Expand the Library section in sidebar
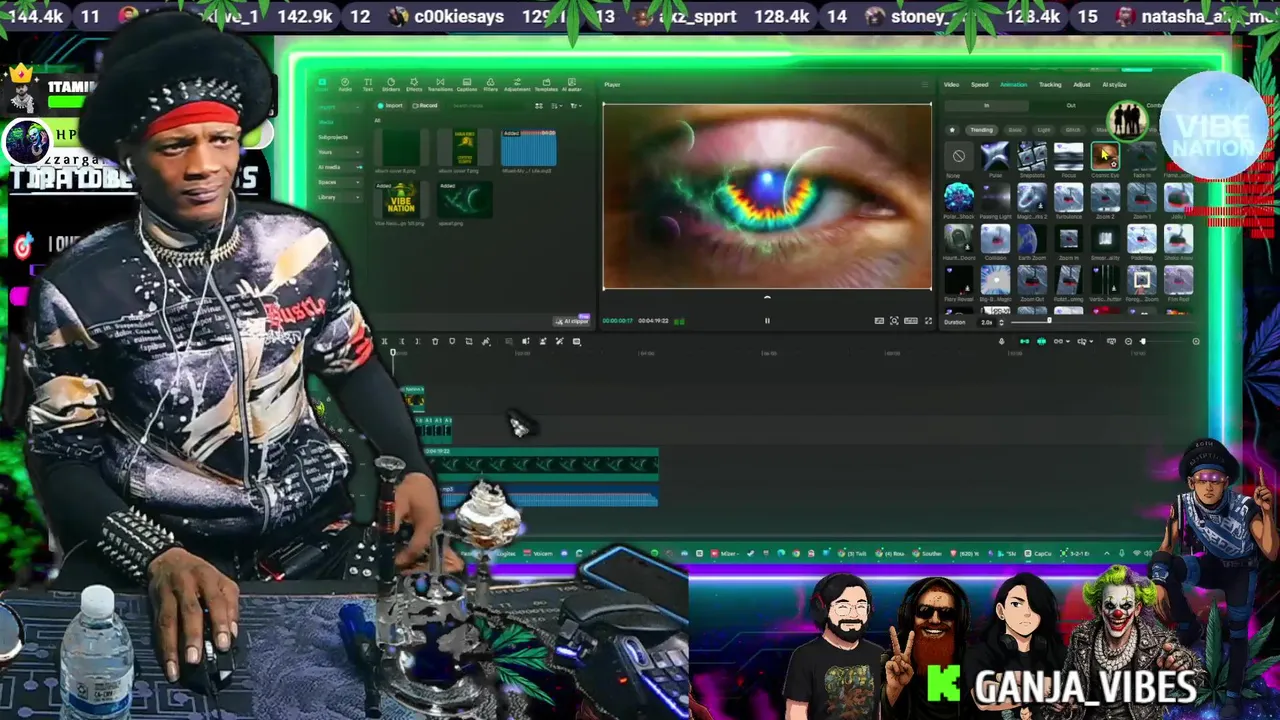 pos(338,197)
